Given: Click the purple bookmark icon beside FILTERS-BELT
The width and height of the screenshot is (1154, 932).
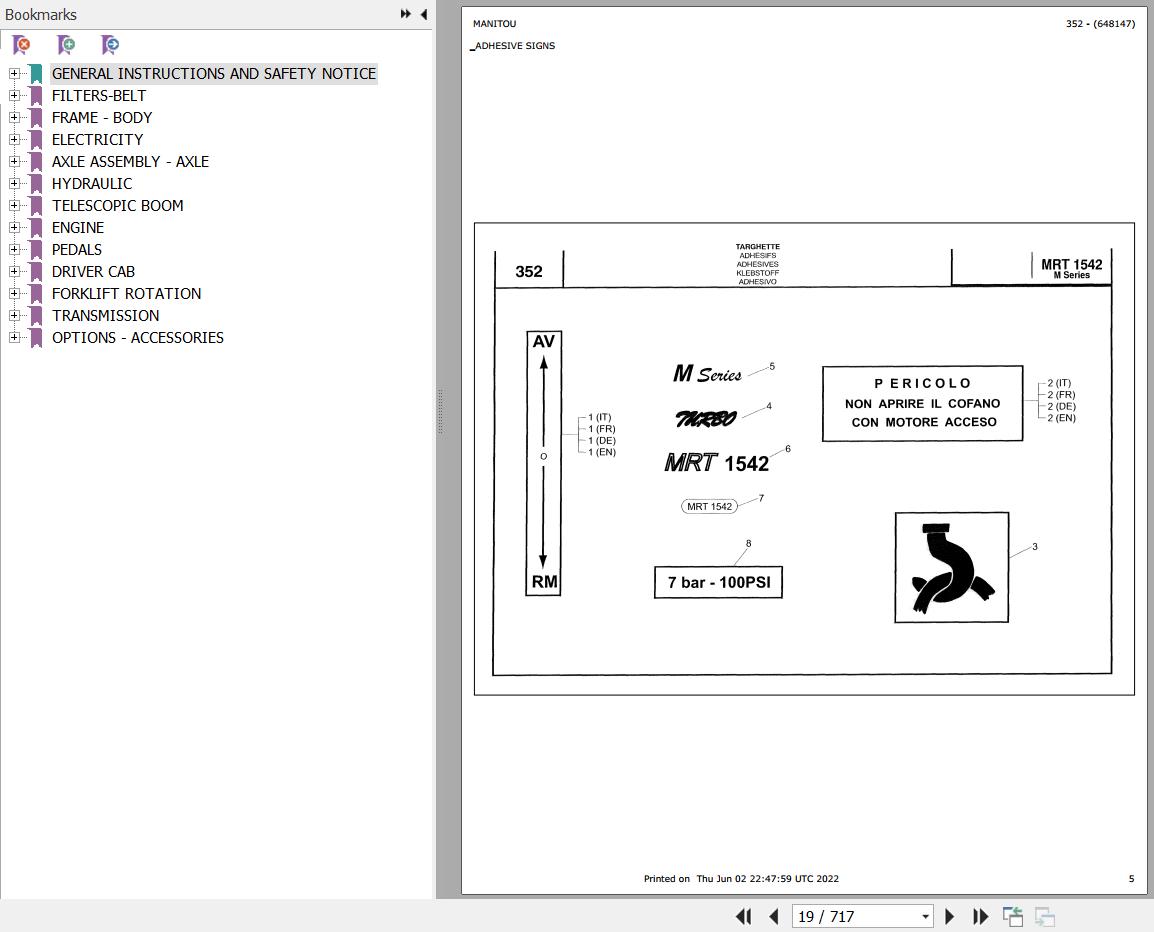Looking at the screenshot, I should click(x=35, y=96).
